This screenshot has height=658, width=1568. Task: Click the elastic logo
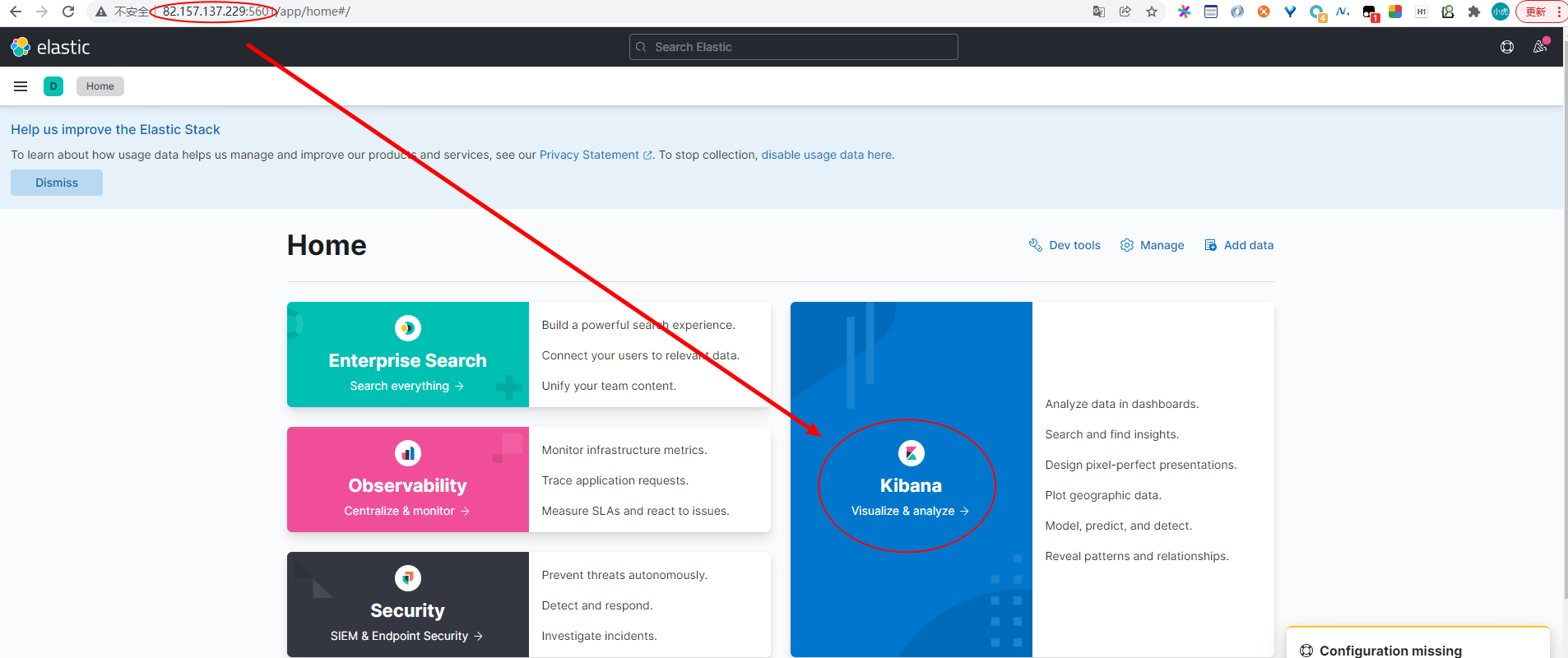[50, 47]
